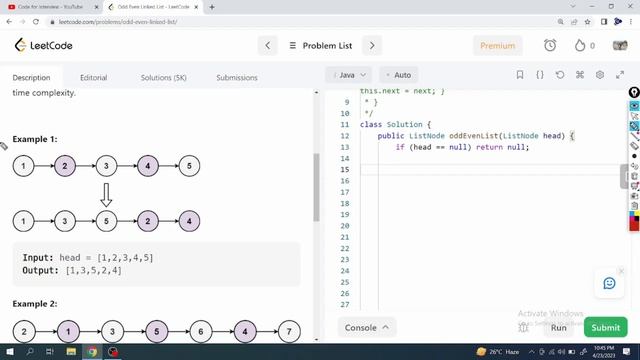Dismiss the feedback widget with its X
Viewport: 640px width, 360px height.
click(621, 271)
